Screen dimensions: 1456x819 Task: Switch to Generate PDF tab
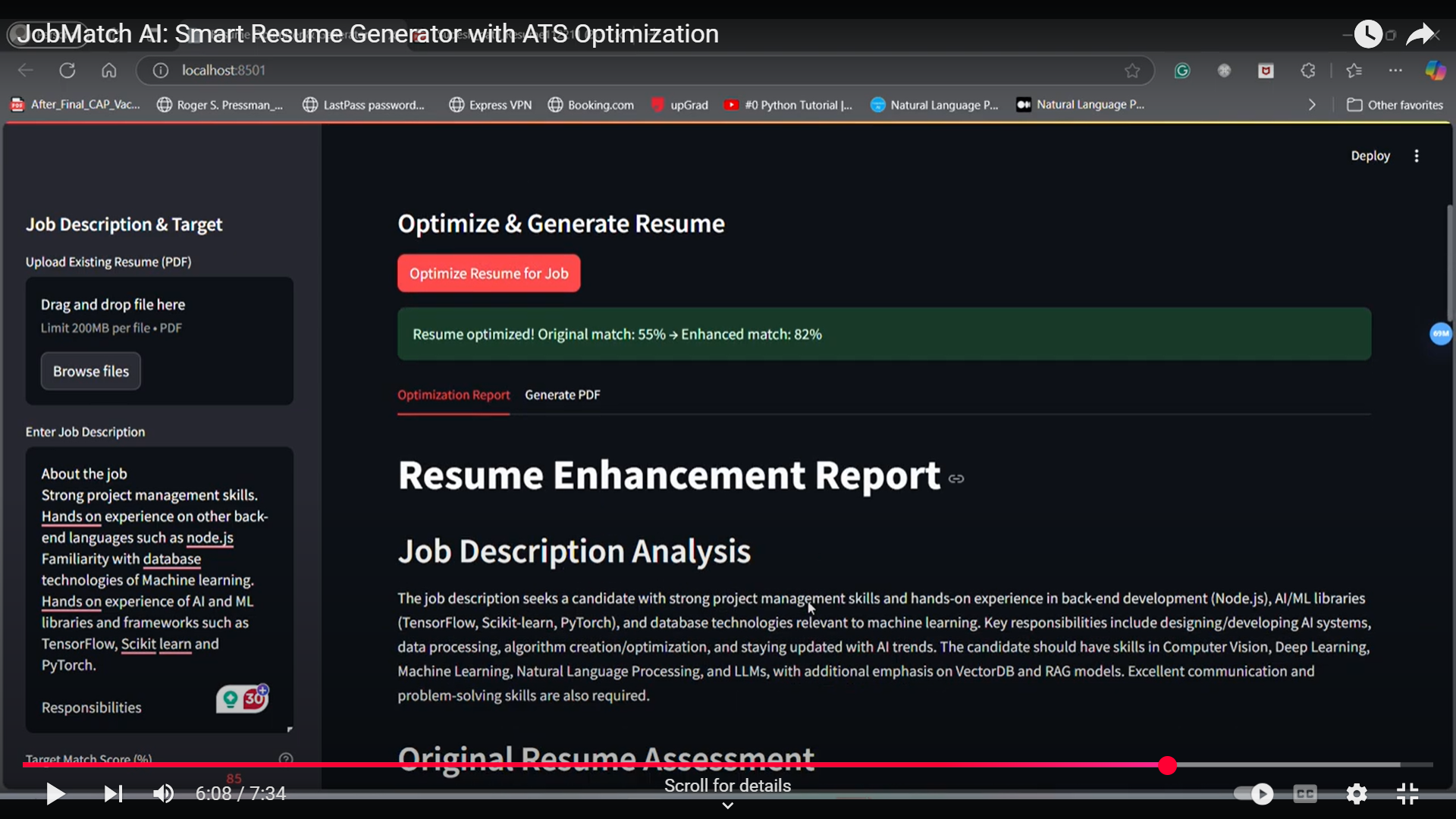(562, 395)
